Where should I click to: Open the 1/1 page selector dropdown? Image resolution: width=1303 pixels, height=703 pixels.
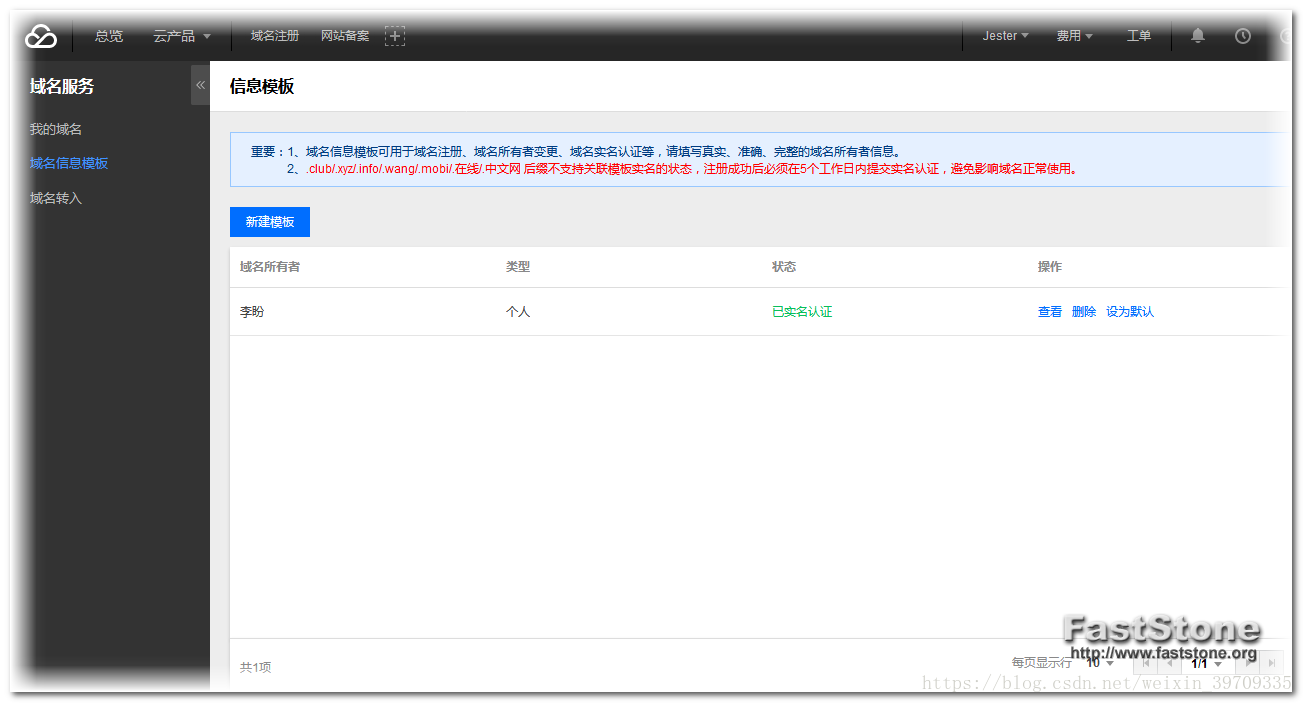click(x=1207, y=662)
